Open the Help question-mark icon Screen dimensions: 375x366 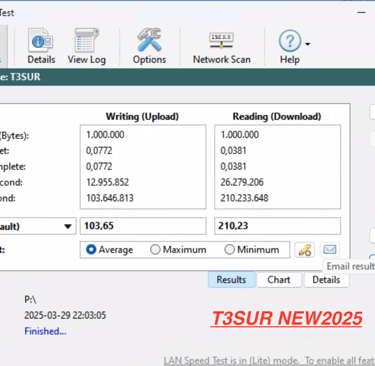(289, 41)
